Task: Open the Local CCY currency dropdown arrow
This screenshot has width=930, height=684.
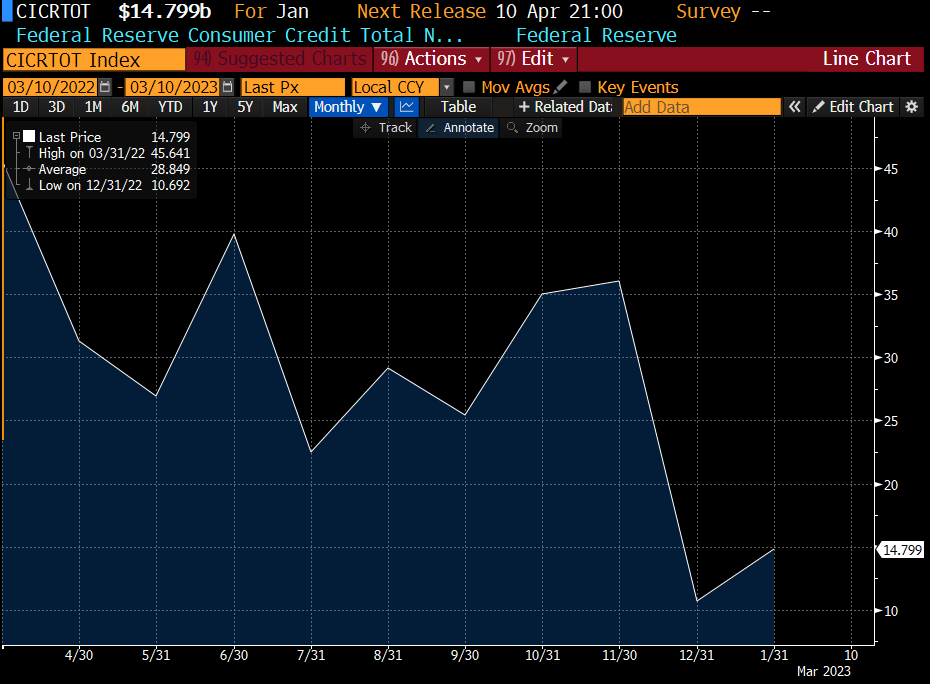Action: (447, 87)
